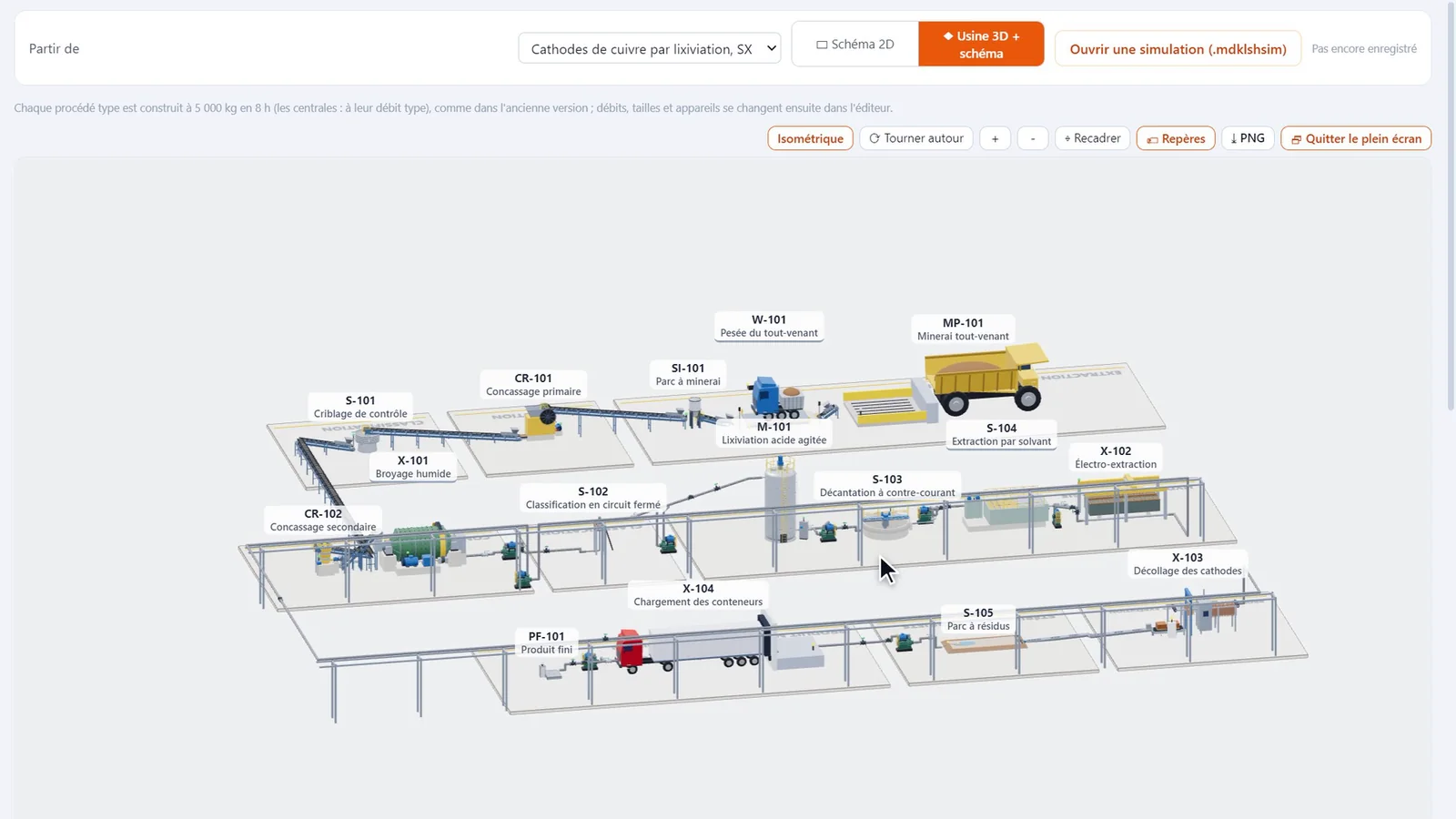This screenshot has height=819, width=1456.
Task: Select the SI-101 Parc à minerai label
Action: pos(688,374)
